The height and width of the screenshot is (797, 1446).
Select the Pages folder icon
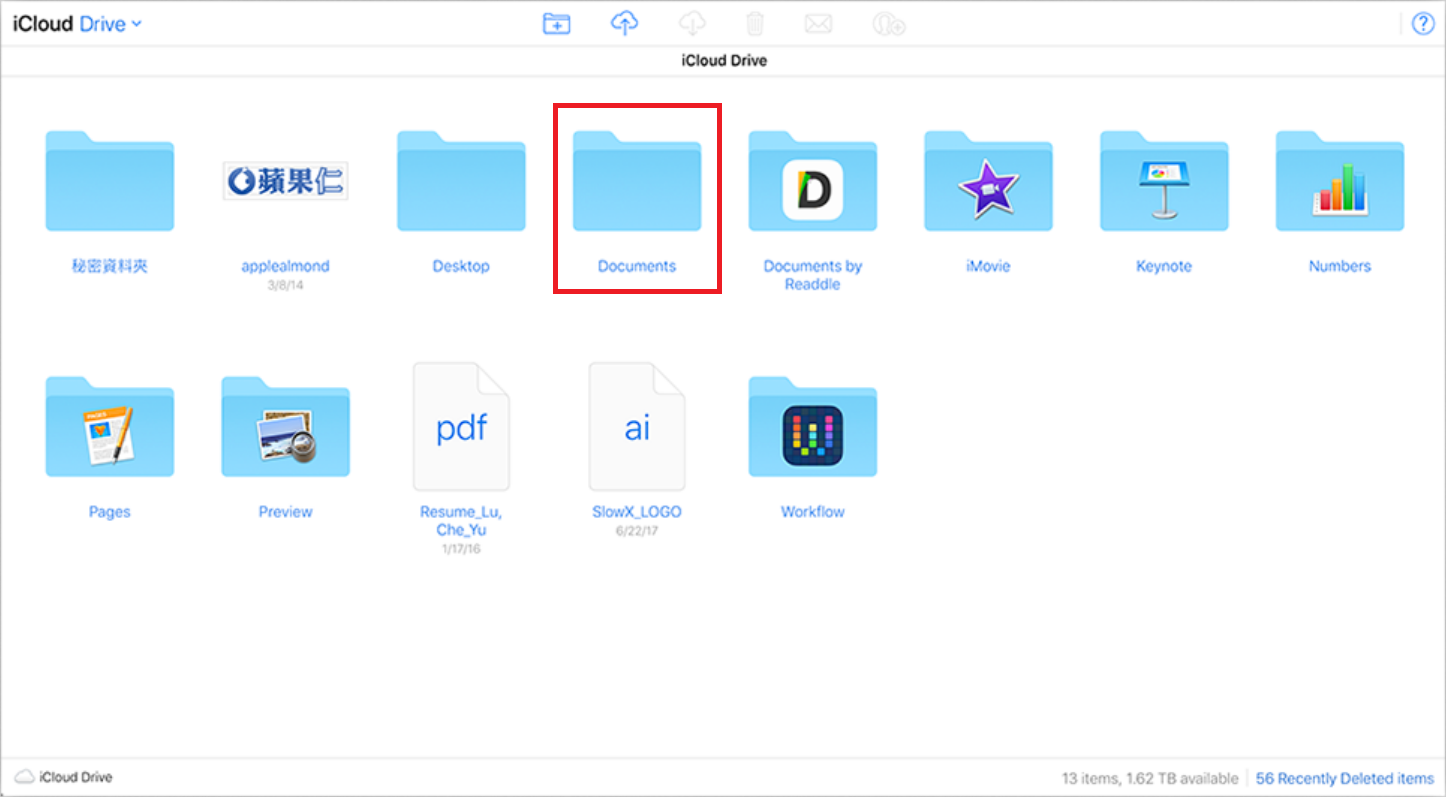[x=110, y=427]
